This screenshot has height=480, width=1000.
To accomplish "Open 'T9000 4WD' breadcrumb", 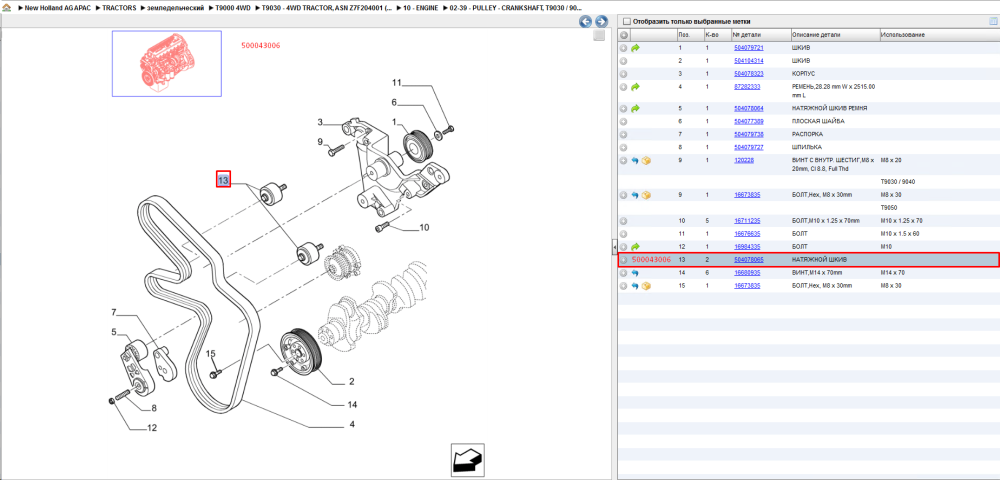I will 233,8.
